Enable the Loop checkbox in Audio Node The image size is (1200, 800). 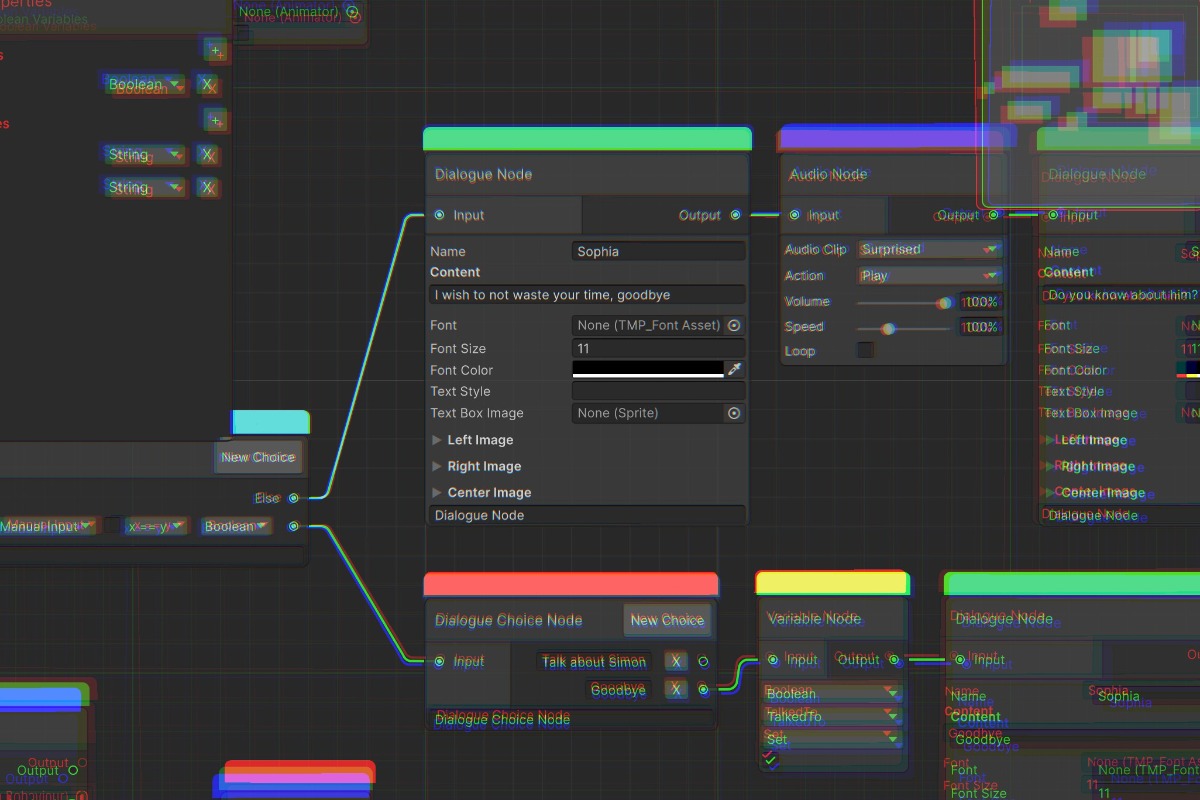click(865, 350)
